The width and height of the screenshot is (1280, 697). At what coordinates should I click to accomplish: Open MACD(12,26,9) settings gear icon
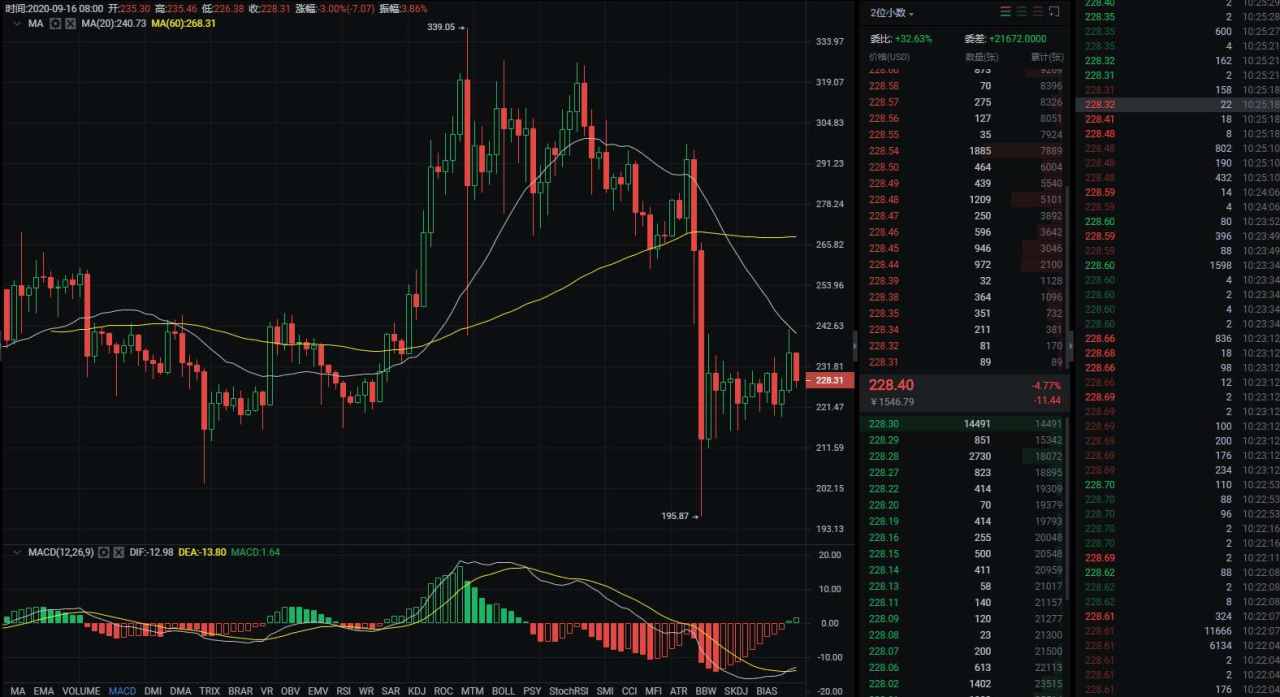(103, 552)
